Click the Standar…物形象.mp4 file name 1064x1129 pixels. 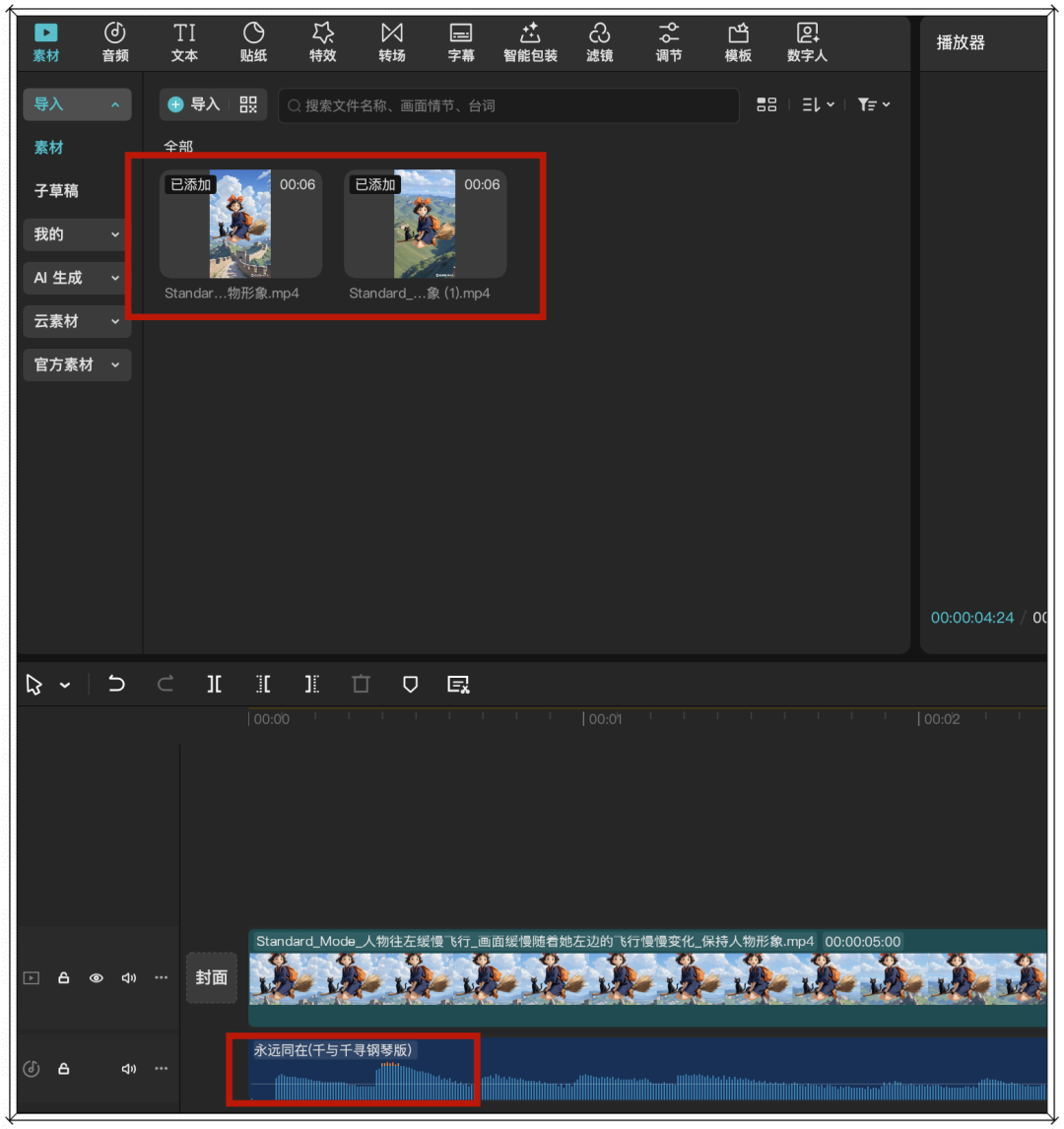pyautogui.click(x=232, y=293)
